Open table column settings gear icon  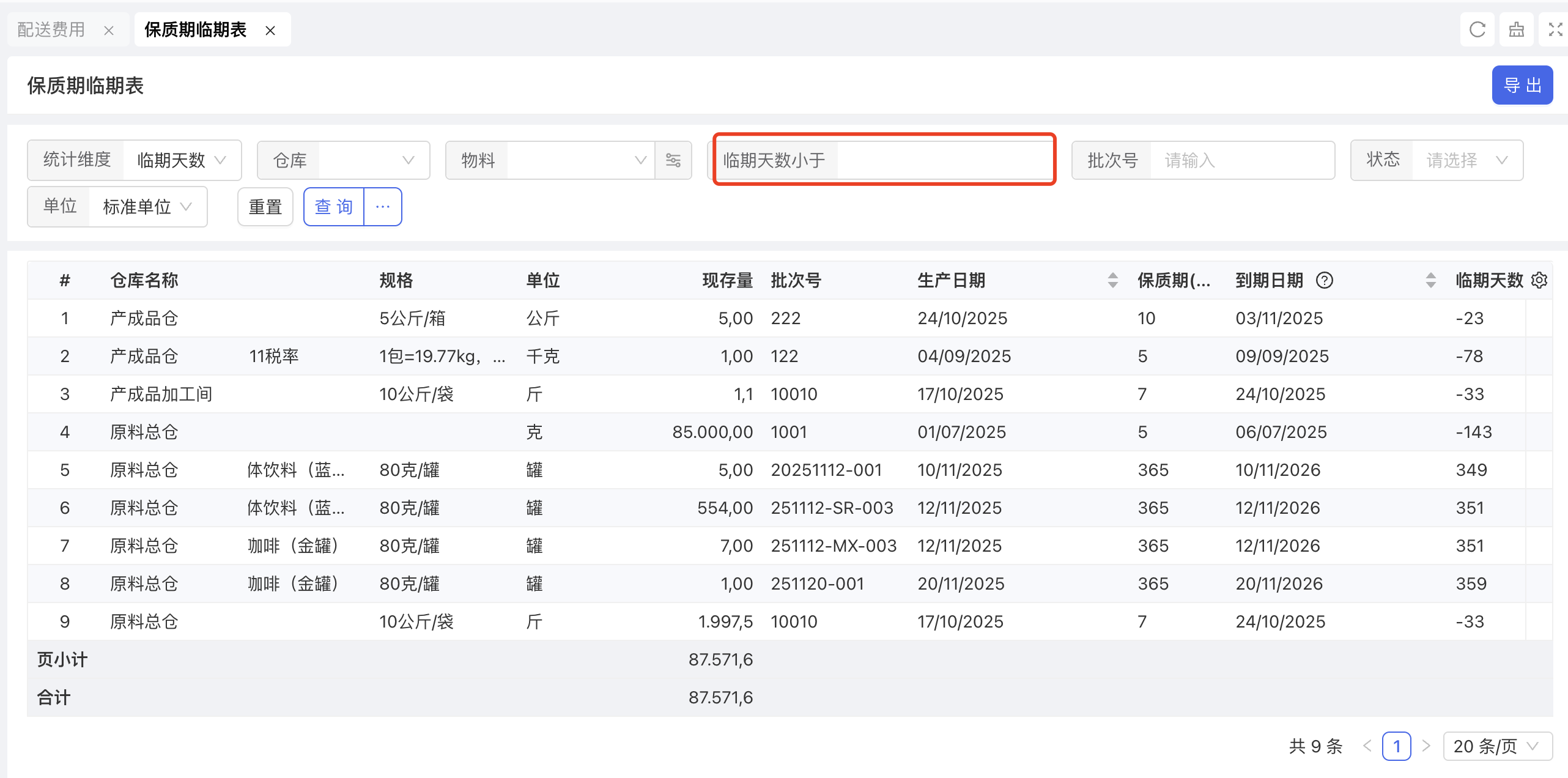click(1539, 280)
